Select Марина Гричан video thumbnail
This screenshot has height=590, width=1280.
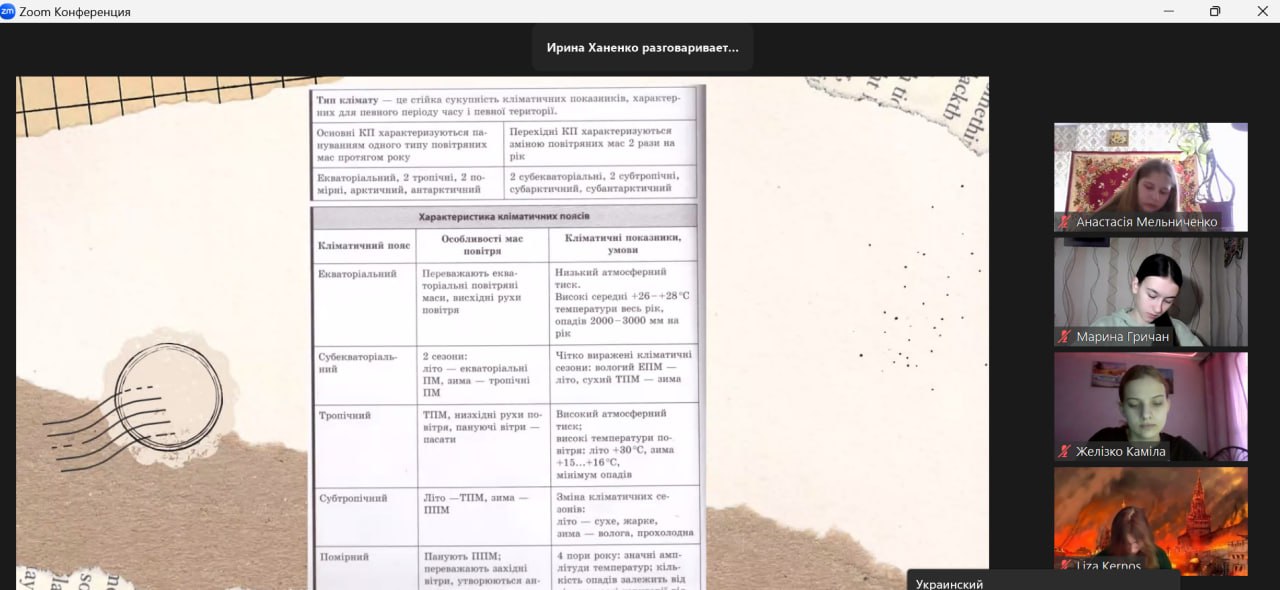(1151, 292)
